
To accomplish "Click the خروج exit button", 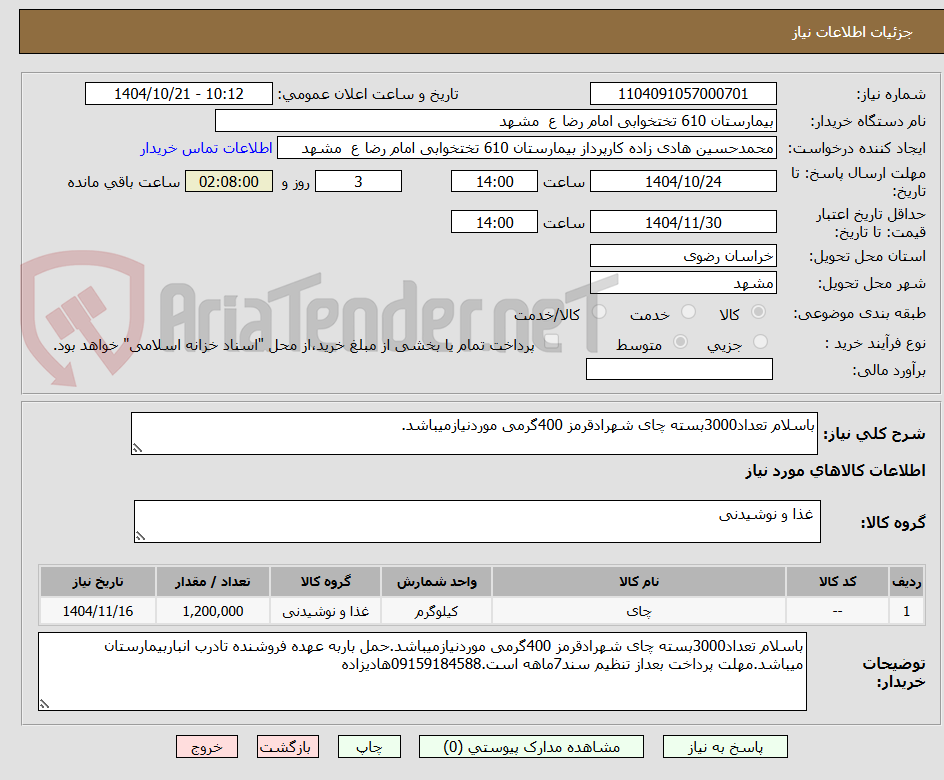I will (x=206, y=747).
